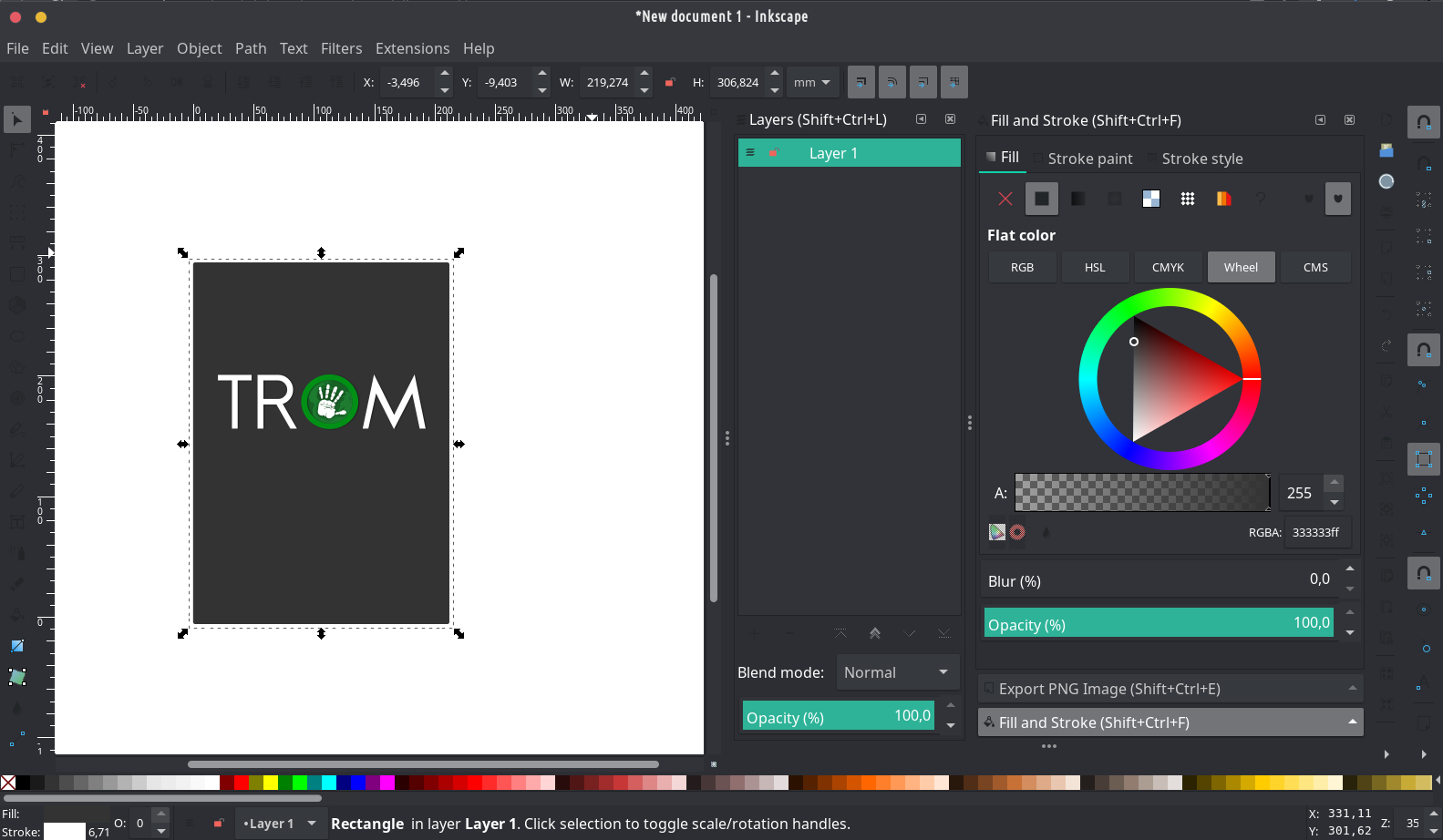1443x840 pixels.
Task: Toggle the main snapping magnet button
Action: (x=1423, y=121)
